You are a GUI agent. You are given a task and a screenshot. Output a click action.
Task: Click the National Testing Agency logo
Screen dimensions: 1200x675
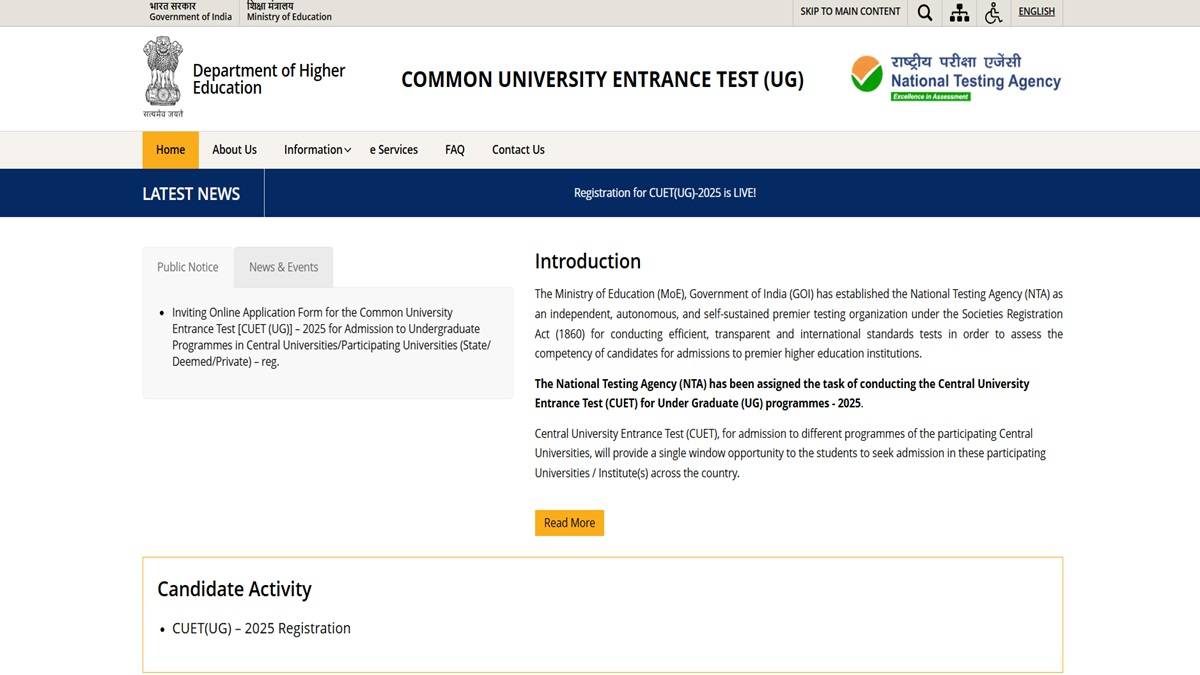click(955, 77)
